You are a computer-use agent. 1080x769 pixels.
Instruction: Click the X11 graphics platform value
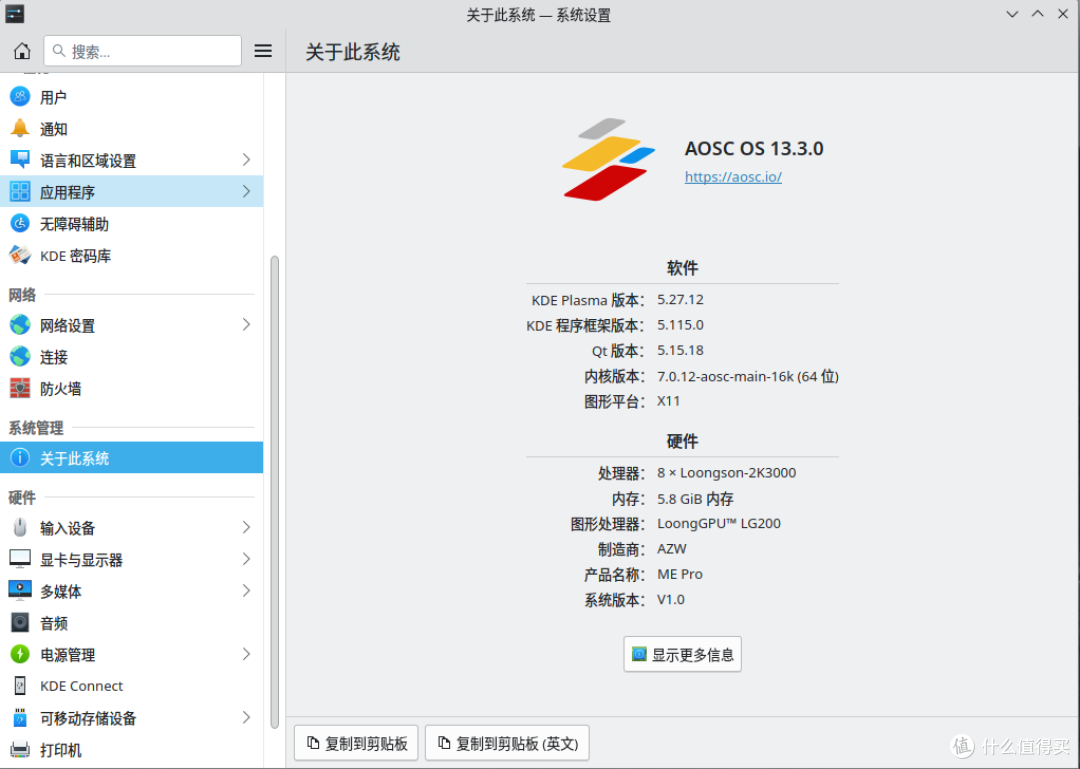pos(668,400)
